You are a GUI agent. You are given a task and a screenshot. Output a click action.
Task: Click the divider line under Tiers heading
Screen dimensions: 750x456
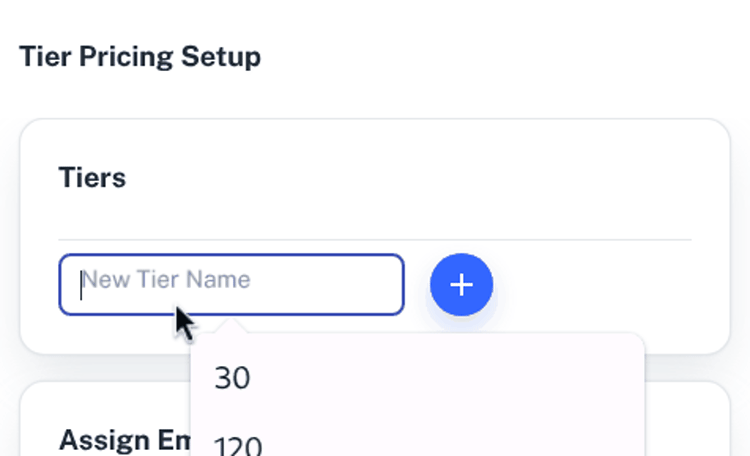tap(375, 240)
